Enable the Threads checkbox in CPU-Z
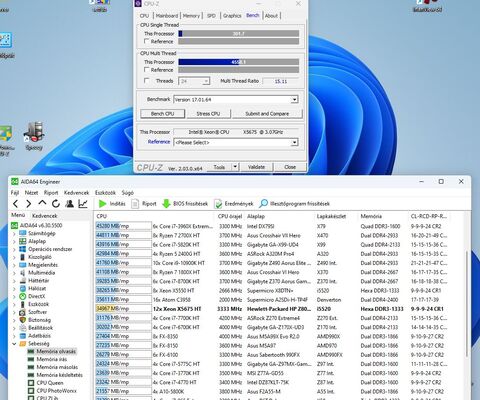The width and height of the screenshot is (480, 400). (146, 81)
